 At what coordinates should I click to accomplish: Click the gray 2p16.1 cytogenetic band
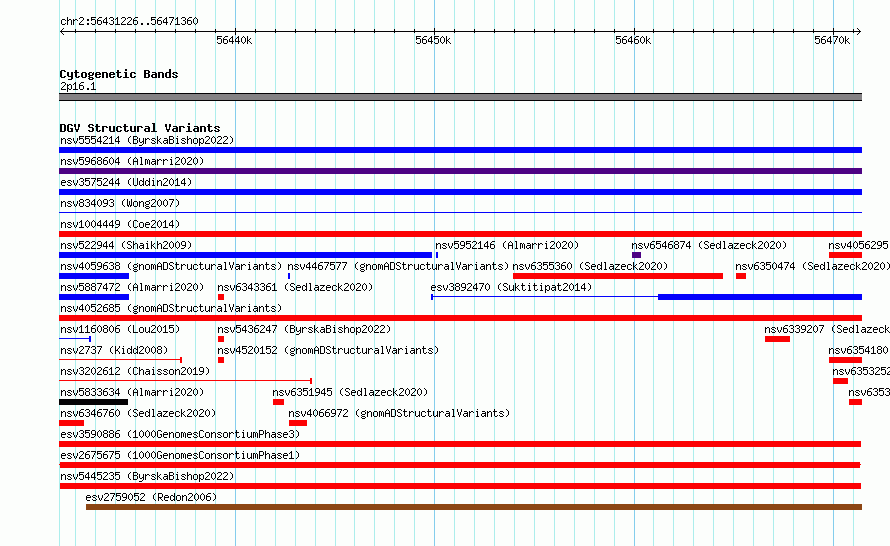[460, 97]
